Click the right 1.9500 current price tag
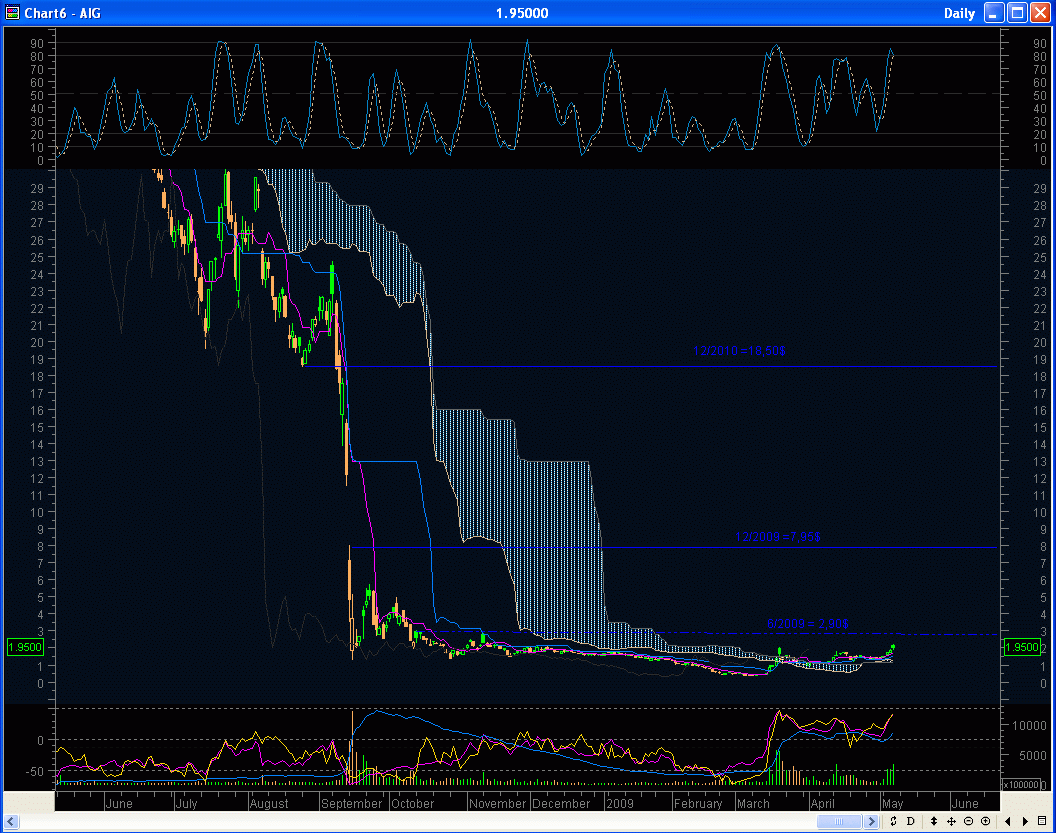Viewport: 1056px width, 833px height. 1022,647
